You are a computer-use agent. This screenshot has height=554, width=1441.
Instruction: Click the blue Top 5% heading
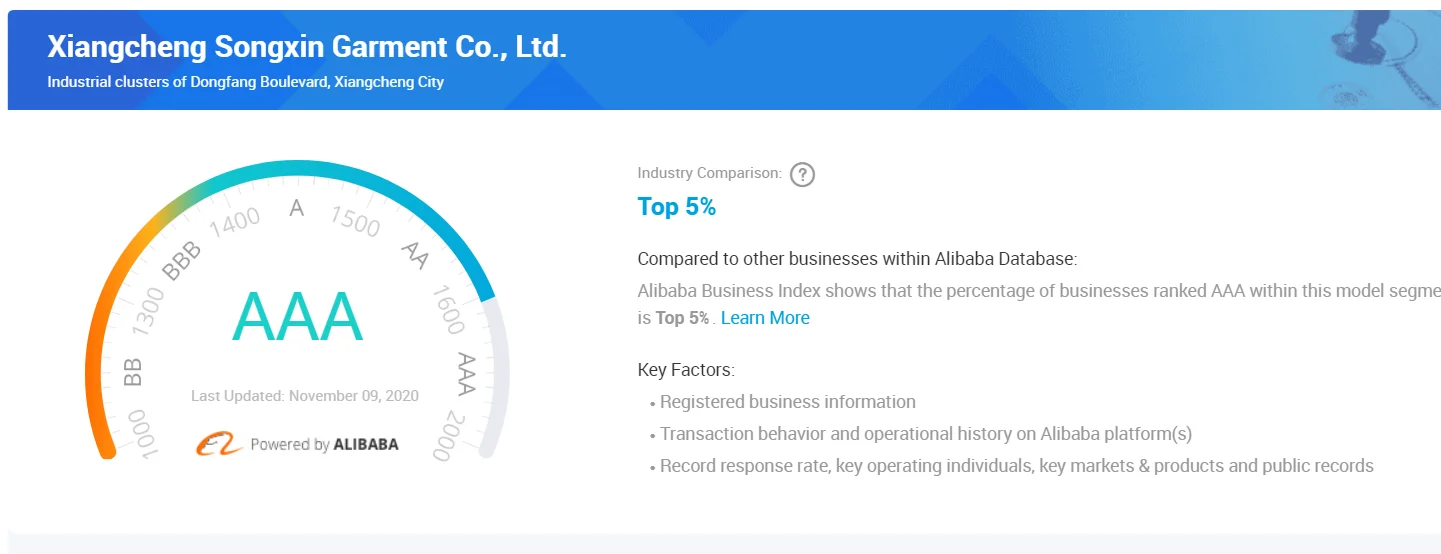pyautogui.click(x=677, y=207)
